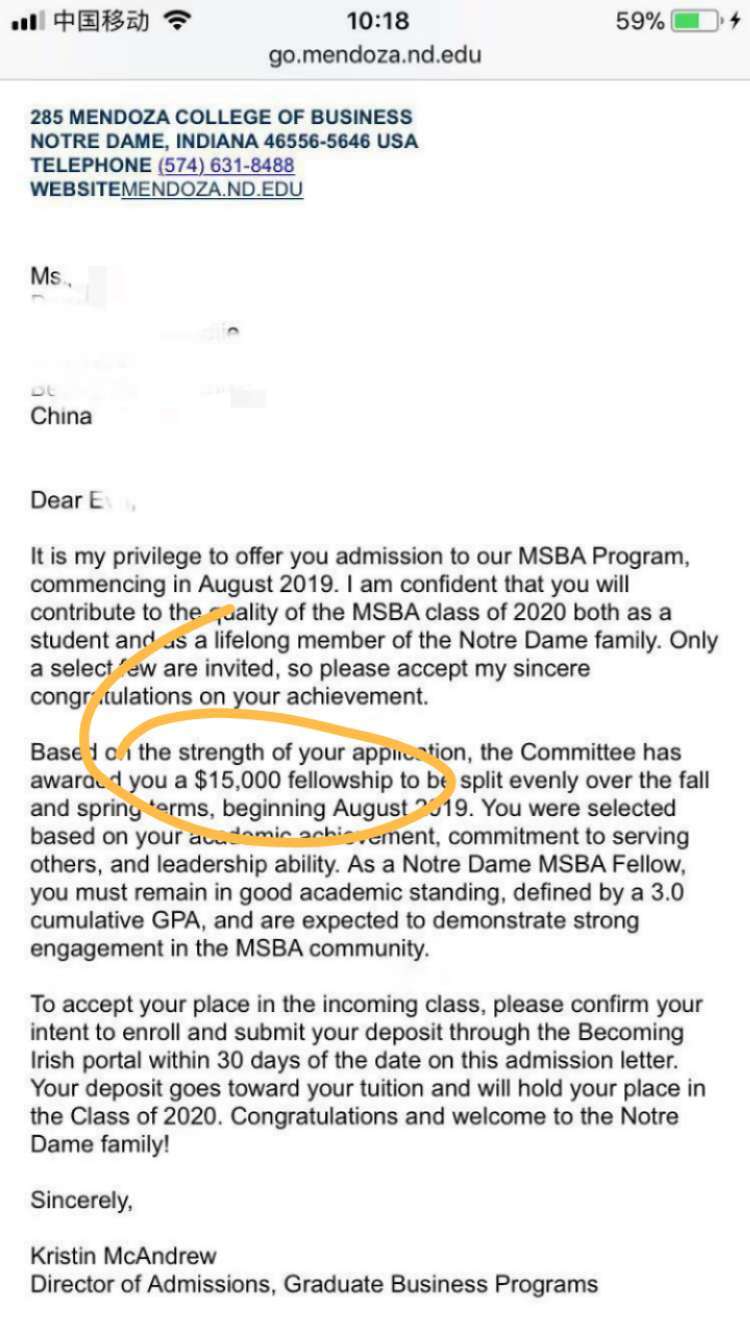Screen dimensions: 750x1334
Task: Tap the 中国移动 carrier label
Action: click(101, 21)
